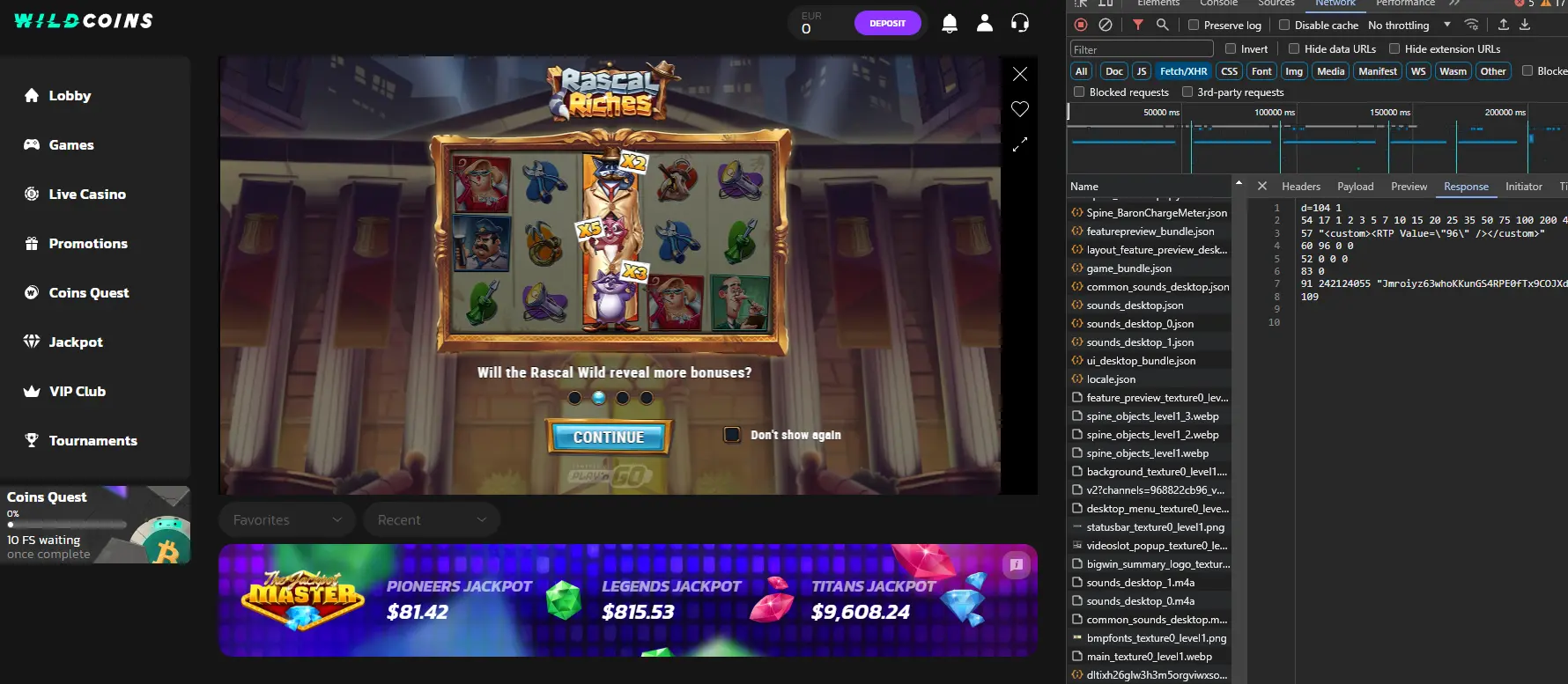Tick the Blocked requests checkbox
The height and width of the screenshot is (684, 1568).
[x=1079, y=92]
